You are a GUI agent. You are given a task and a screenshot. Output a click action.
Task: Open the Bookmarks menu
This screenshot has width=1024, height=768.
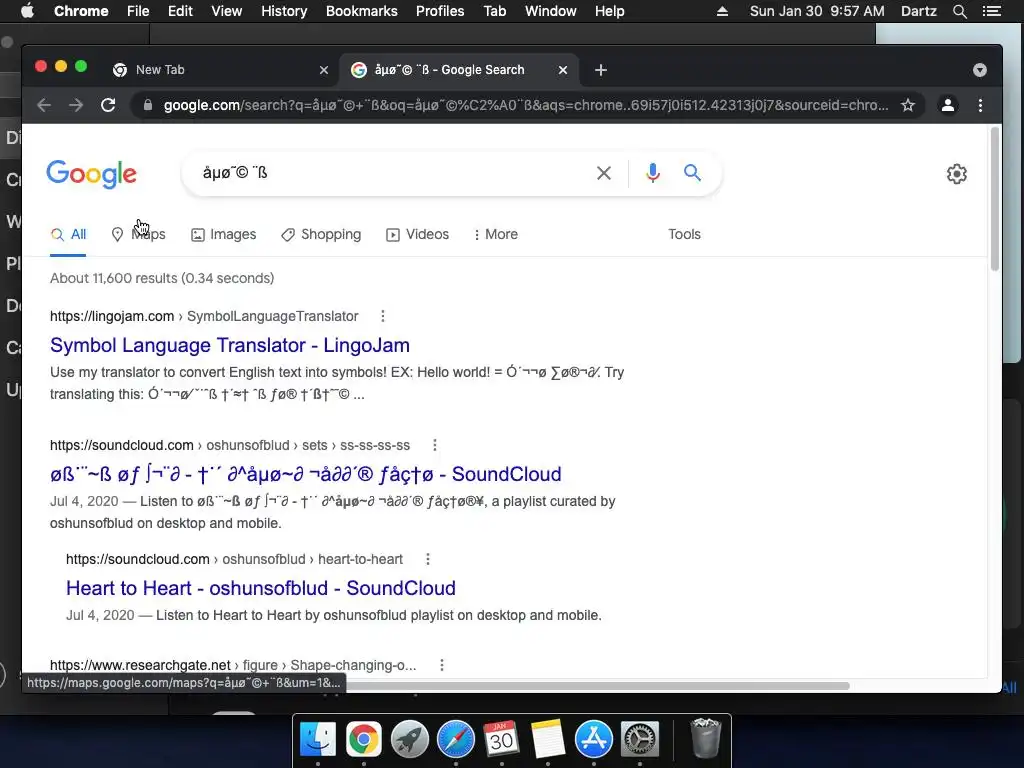pos(362,11)
